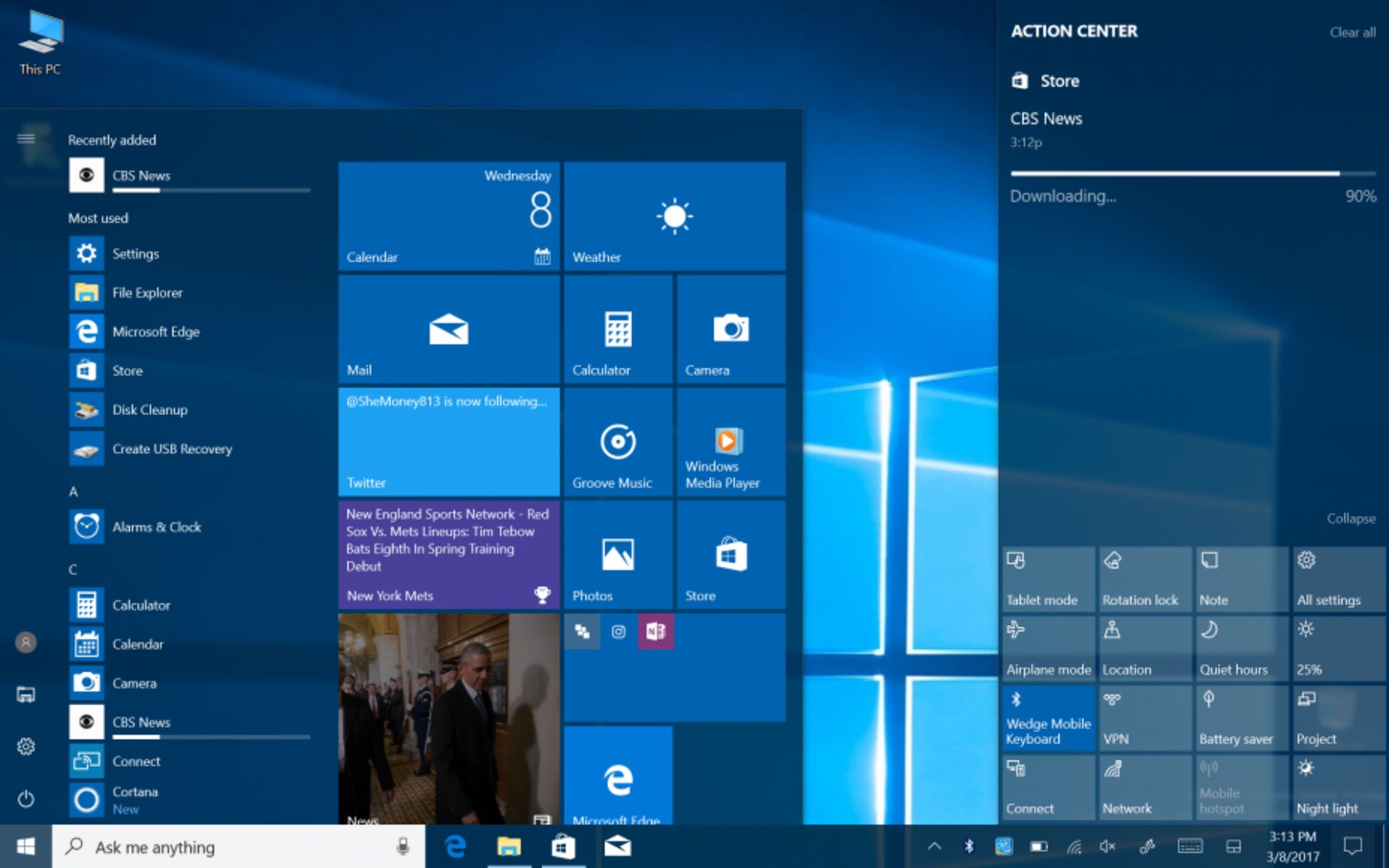The width and height of the screenshot is (1389, 868).
Task: Turn on Night light
Action: (x=1338, y=788)
